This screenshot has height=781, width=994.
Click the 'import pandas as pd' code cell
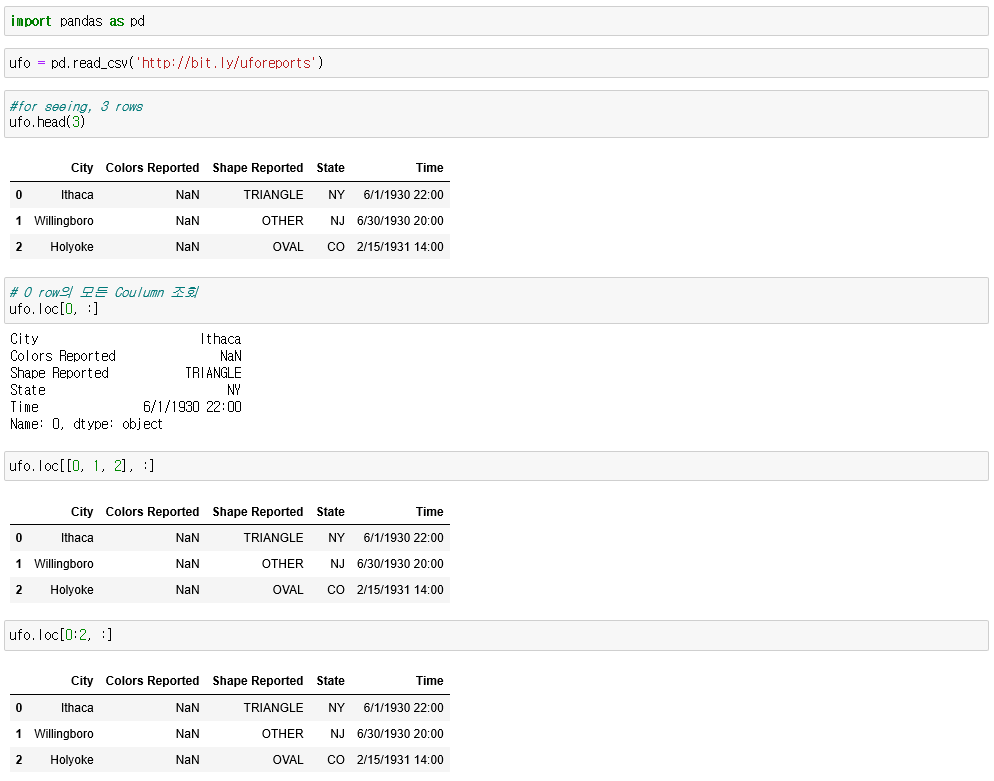[x=496, y=22]
